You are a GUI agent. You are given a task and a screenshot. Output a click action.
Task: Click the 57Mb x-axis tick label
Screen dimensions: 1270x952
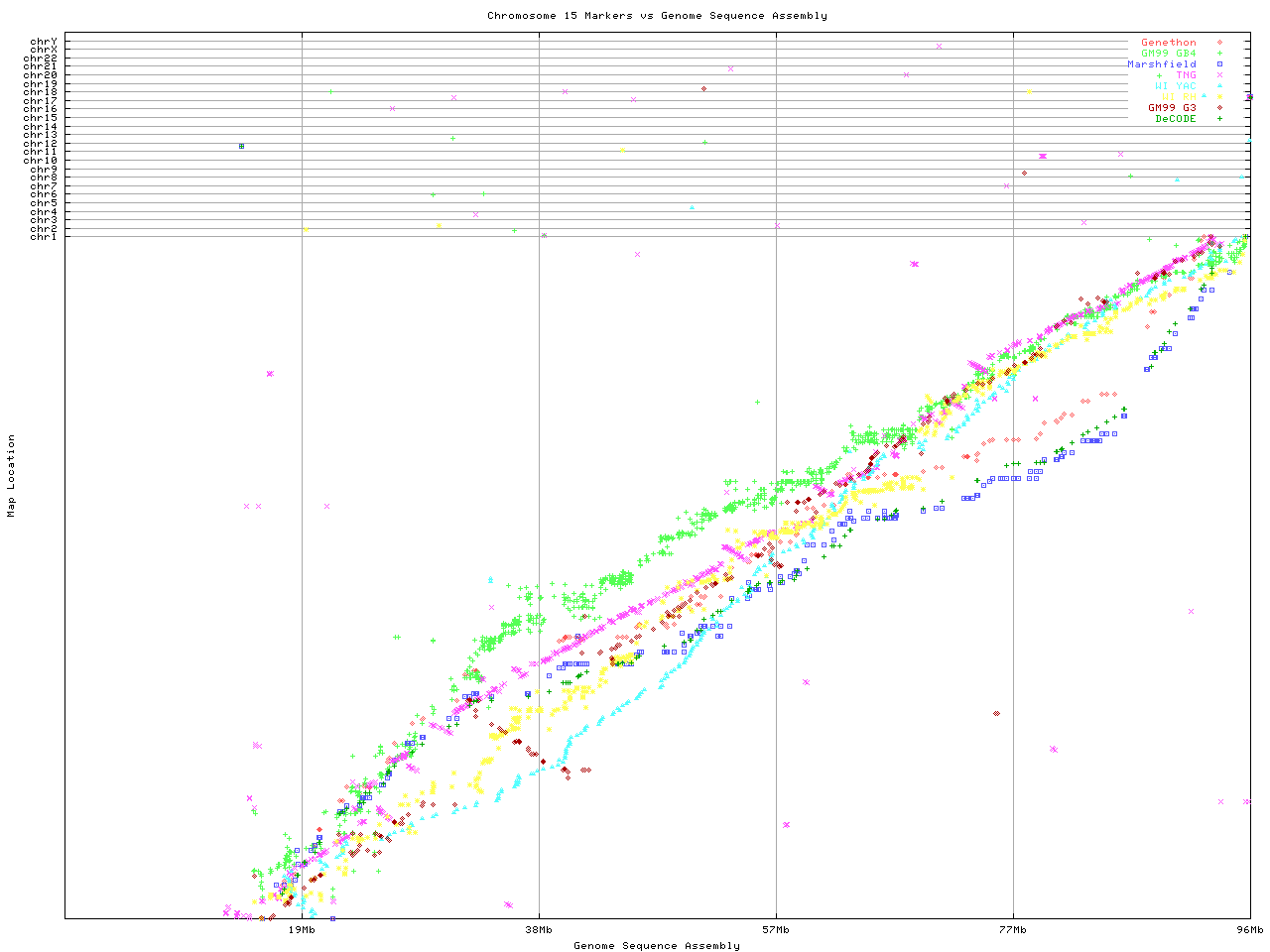pos(776,930)
